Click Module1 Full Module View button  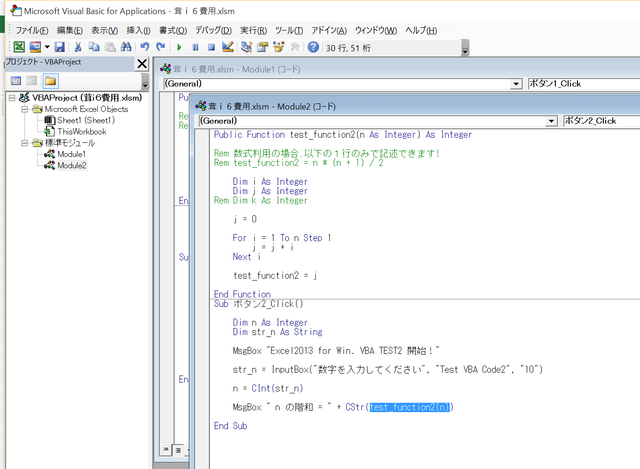(x=178, y=450)
